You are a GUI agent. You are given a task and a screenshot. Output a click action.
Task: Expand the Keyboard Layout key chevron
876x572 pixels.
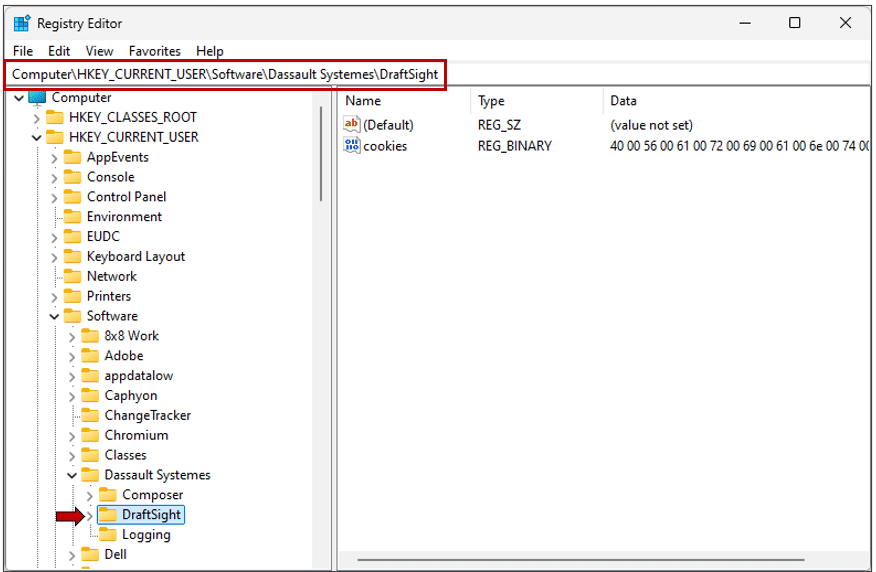pyautogui.click(x=54, y=257)
